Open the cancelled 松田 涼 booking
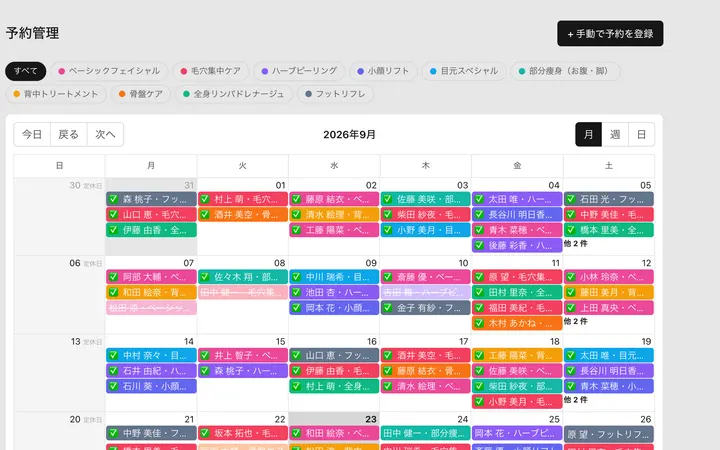 click(152, 308)
